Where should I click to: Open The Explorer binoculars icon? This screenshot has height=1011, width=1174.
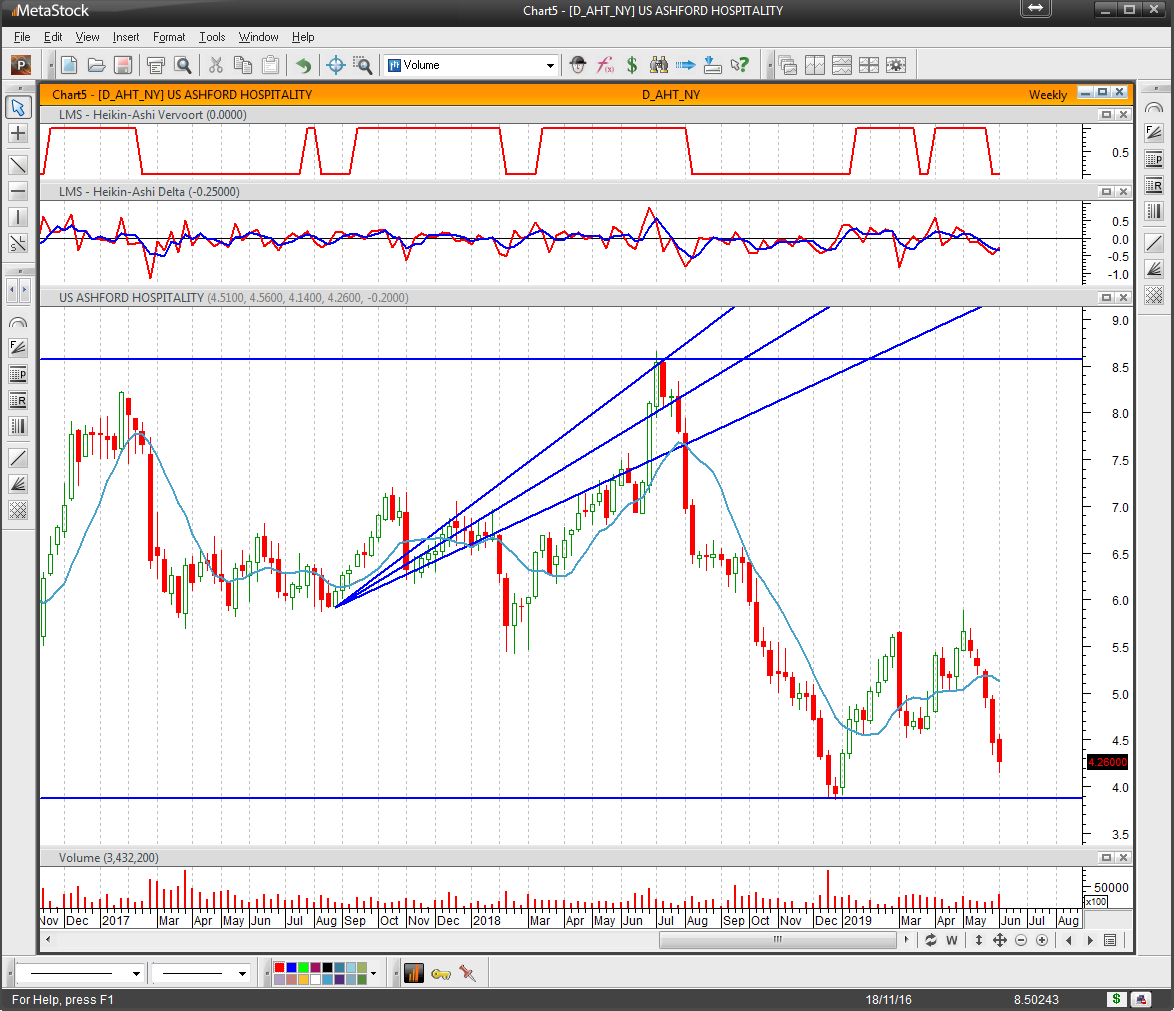click(x=659, y=65)
